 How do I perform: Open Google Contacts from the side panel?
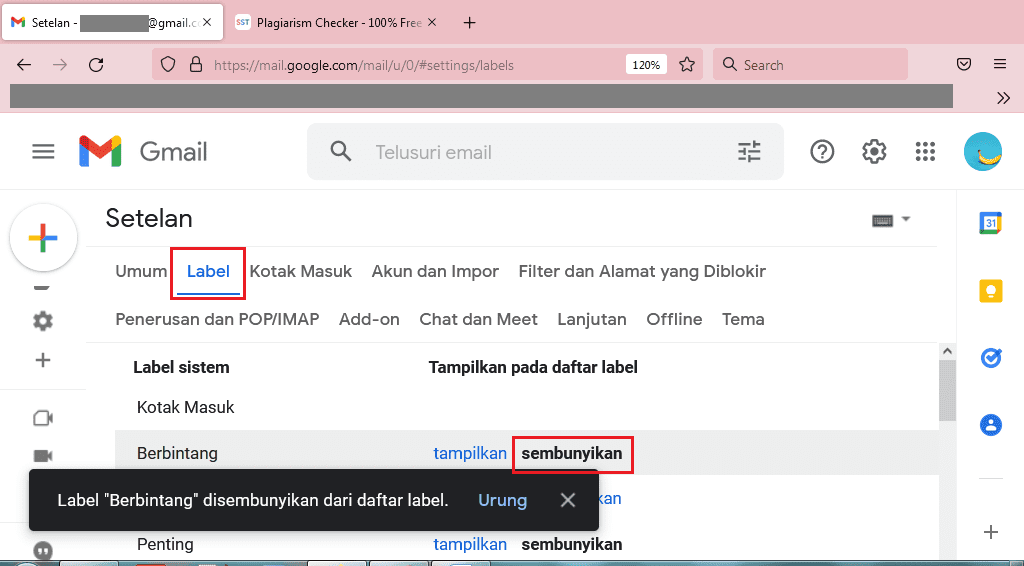click(x=990, y=425)
